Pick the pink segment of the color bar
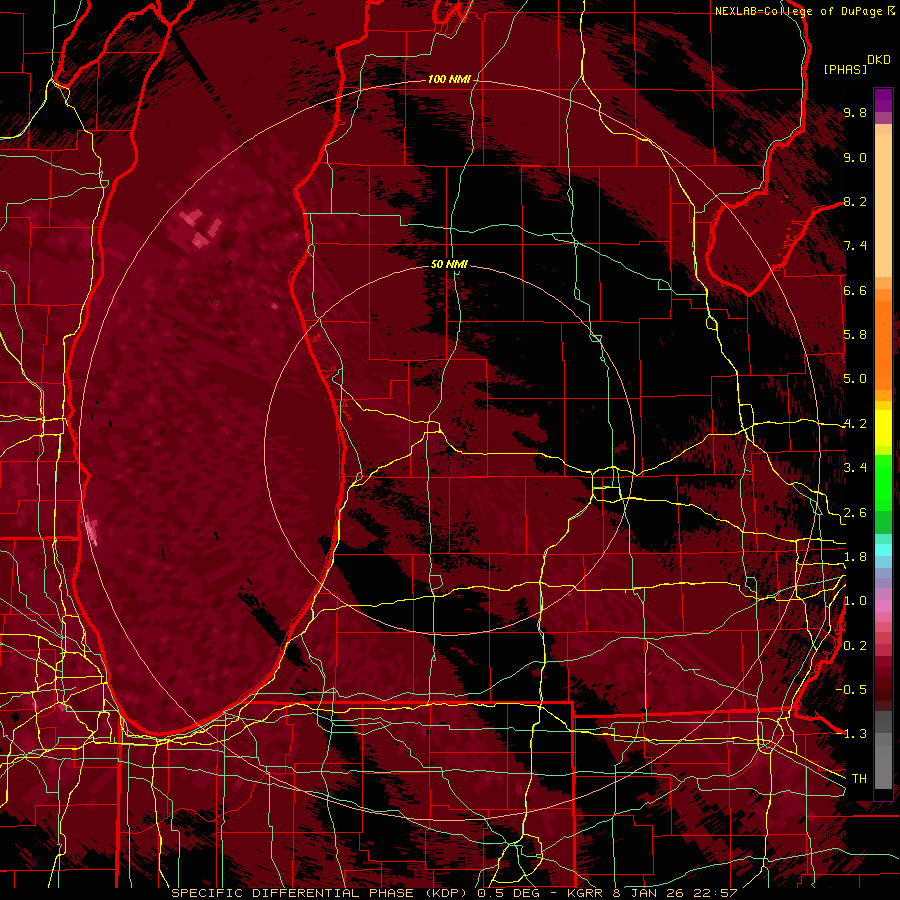 [x=883, y=606]
